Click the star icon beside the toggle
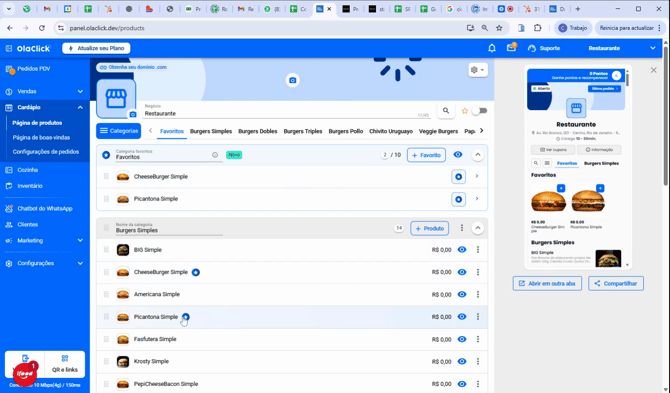 [x=465, y=111]
